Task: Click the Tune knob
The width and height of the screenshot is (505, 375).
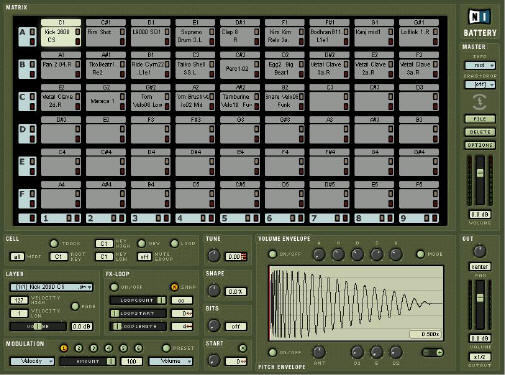Action: [x=214, y=256]
